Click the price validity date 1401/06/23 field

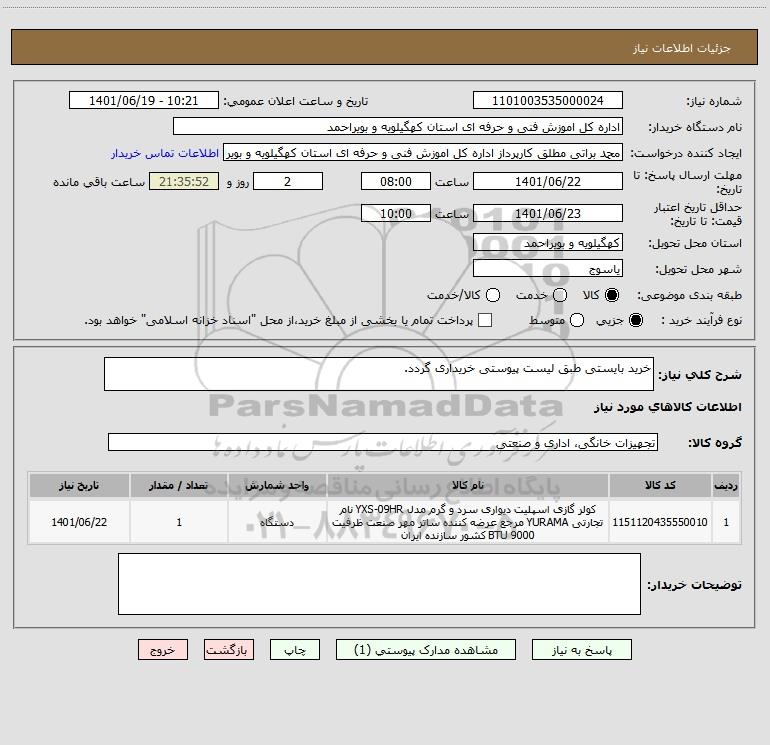coord(548,213)
